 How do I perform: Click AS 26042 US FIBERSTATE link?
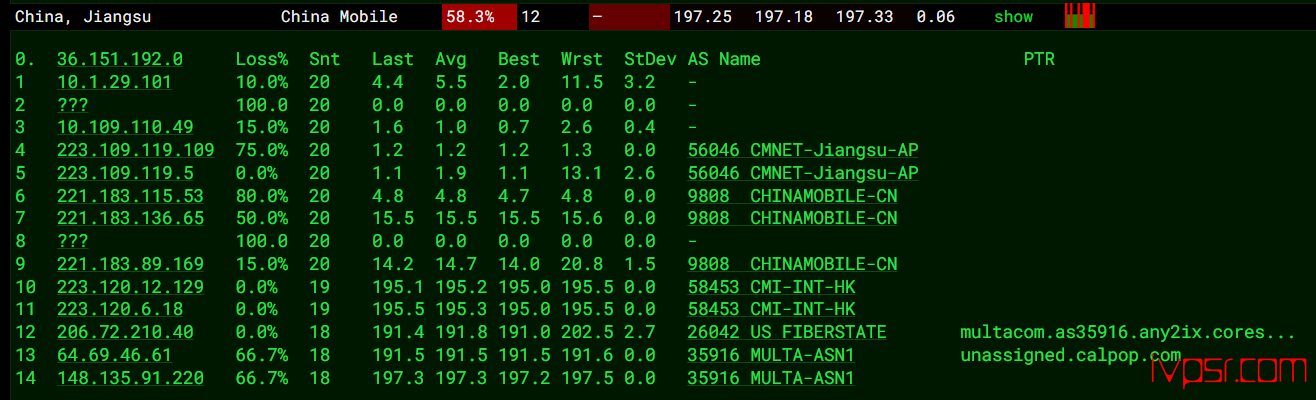point(787,332)
